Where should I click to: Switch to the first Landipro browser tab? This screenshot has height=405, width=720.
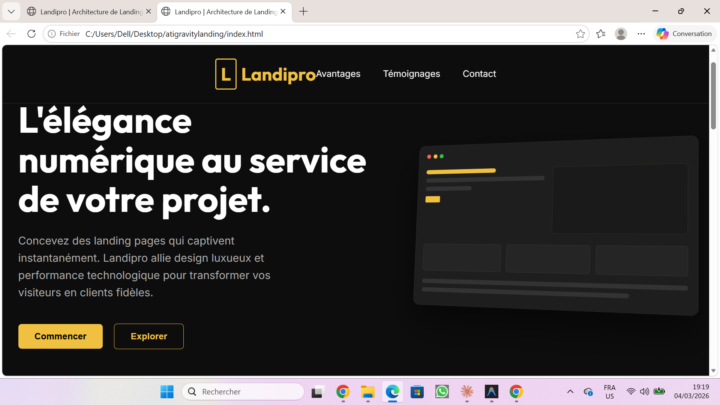[x=89, y=11]
